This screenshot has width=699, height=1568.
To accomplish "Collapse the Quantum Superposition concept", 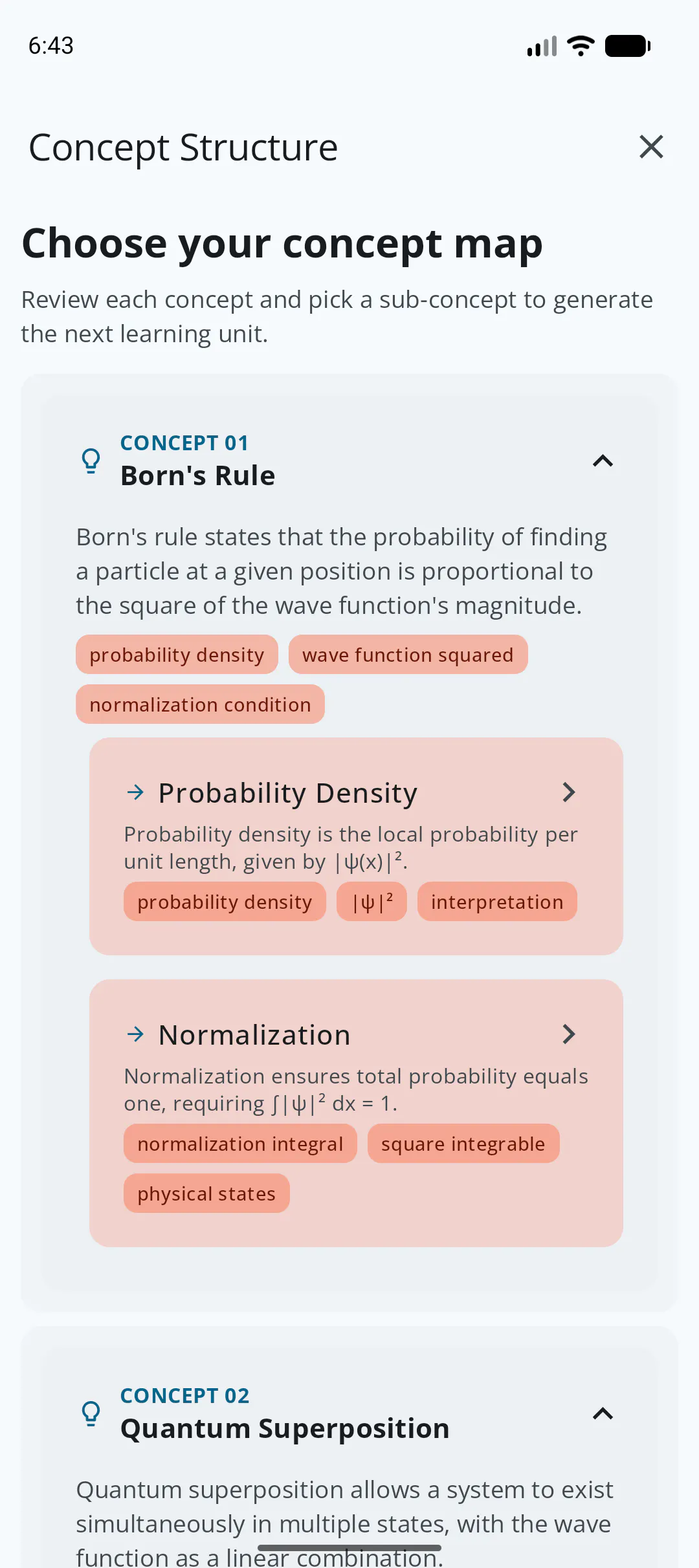I will click(603, 1413).
